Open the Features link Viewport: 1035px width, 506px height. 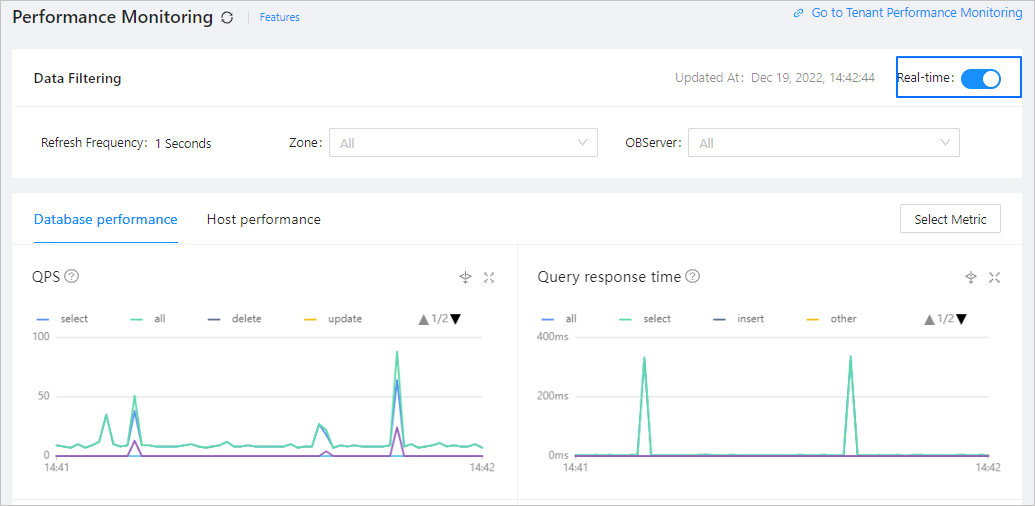[x=279, y=17]
